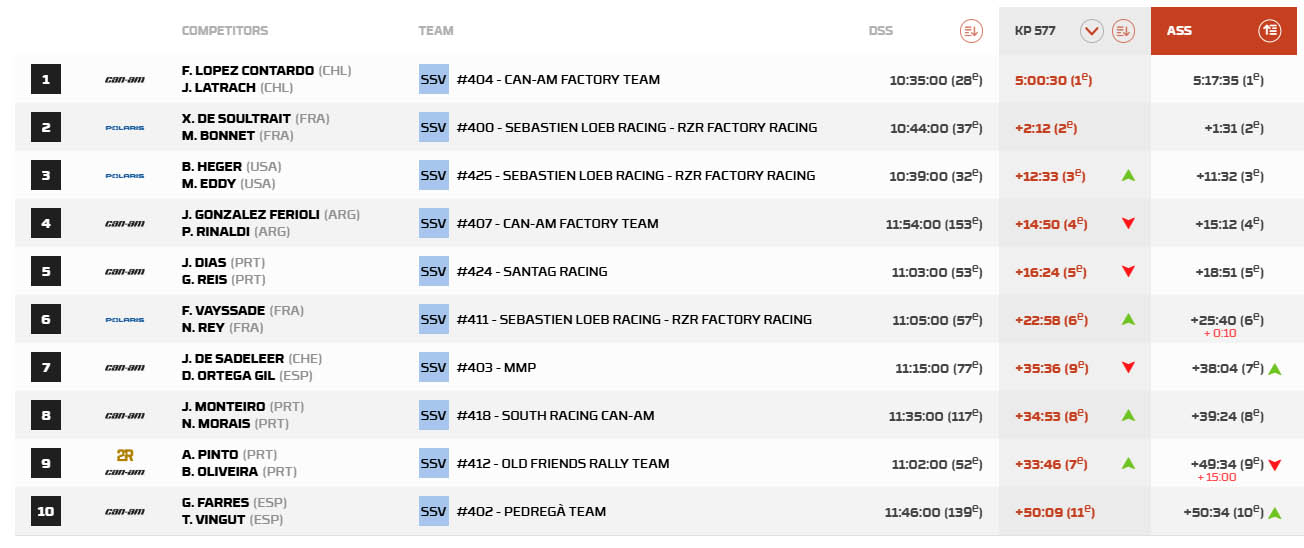
Task: Click the red down arrow in Pinto's ASS cell
Action: point(1275,465)
